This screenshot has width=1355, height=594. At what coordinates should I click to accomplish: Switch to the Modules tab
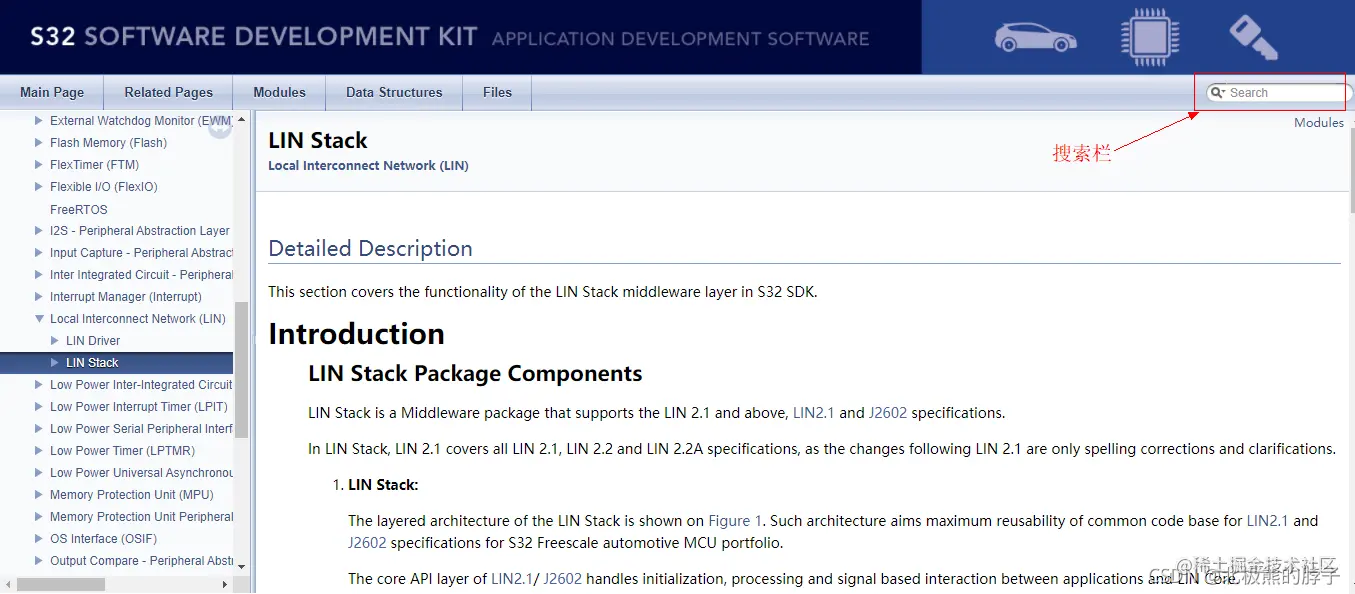pyautogui.click(x=279, y=92)
